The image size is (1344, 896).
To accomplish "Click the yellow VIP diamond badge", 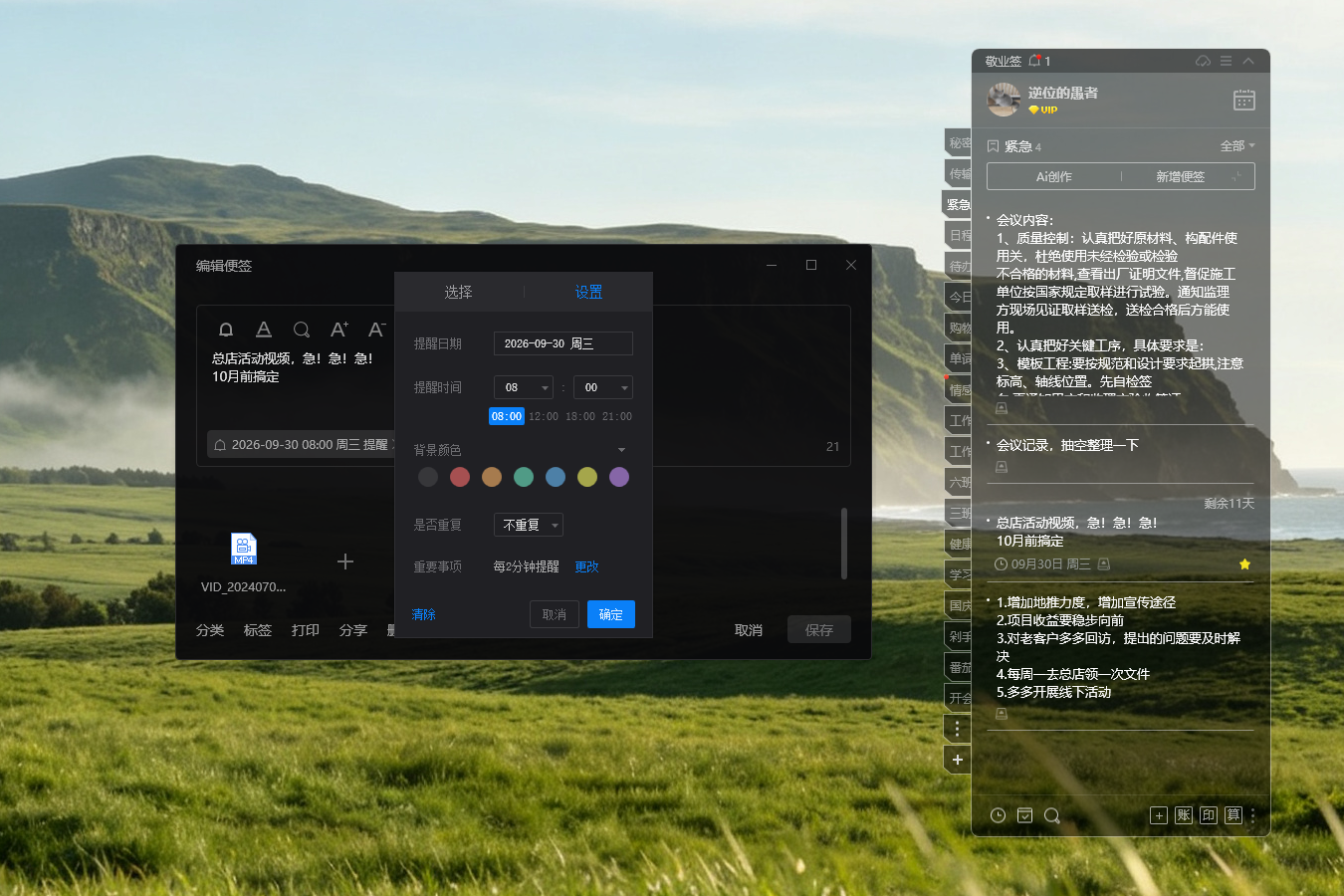I will pos(1042,110).
